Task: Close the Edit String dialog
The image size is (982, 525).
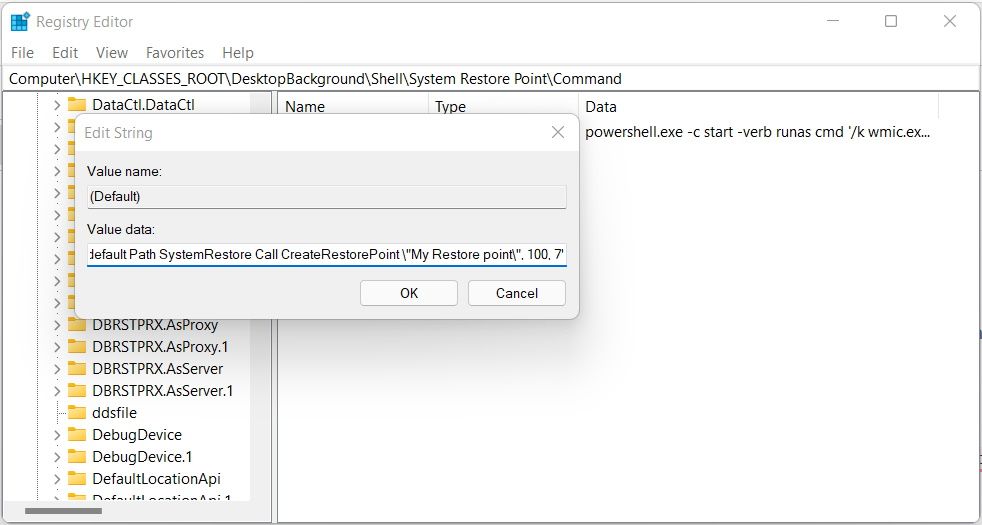Action: tap(557, 132)
